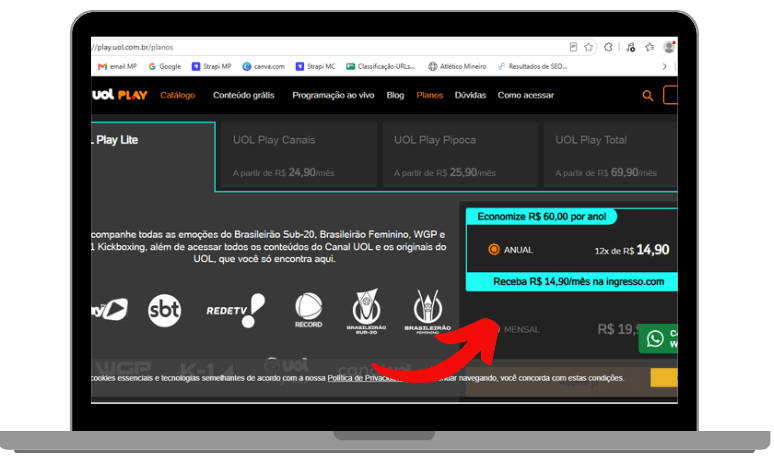Viewport: 774px width, 461px height.
Task: Open the browser profile avatar
Action: tap(669, 47)
